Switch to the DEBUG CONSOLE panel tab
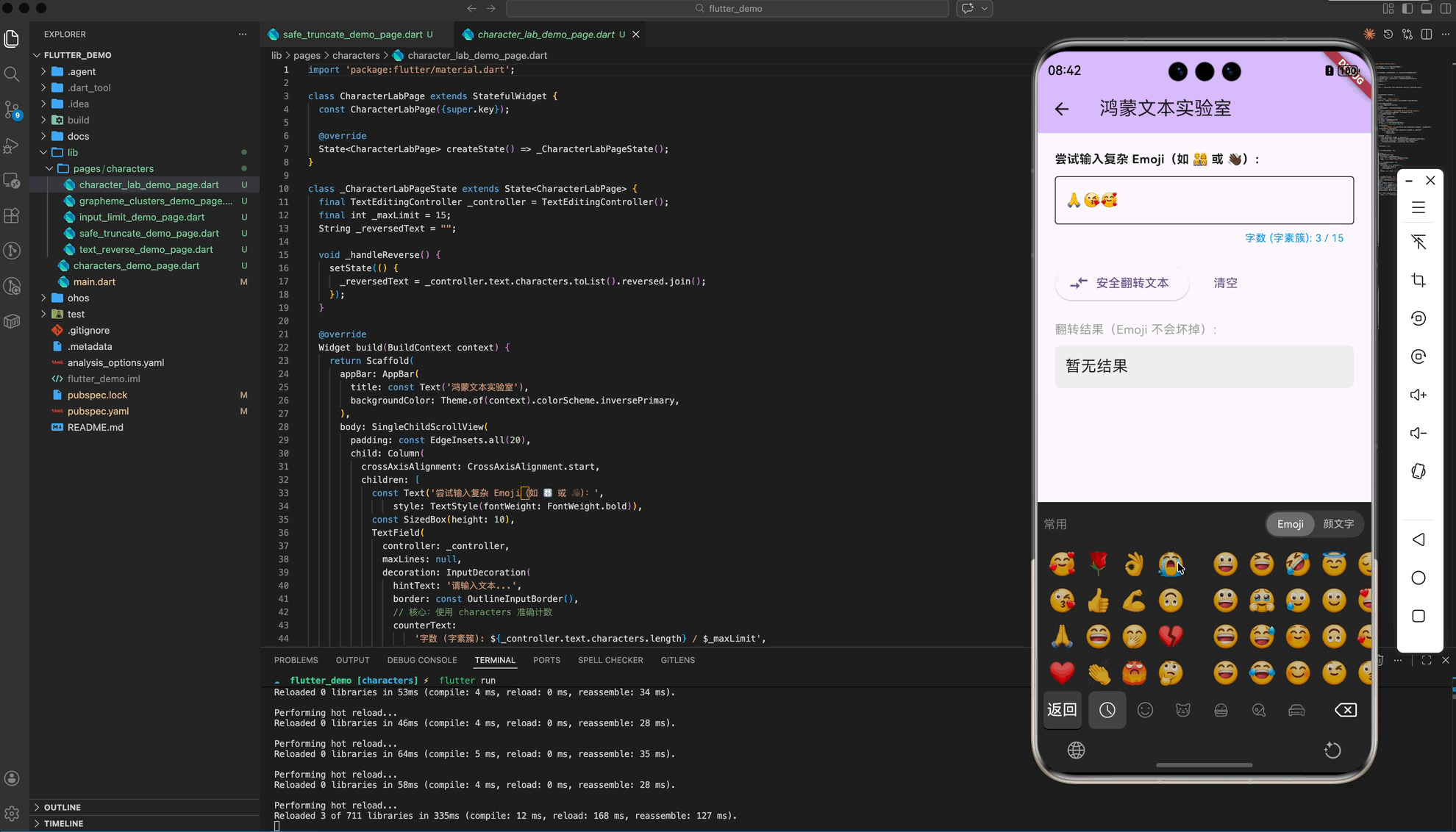 coord(421,660)
